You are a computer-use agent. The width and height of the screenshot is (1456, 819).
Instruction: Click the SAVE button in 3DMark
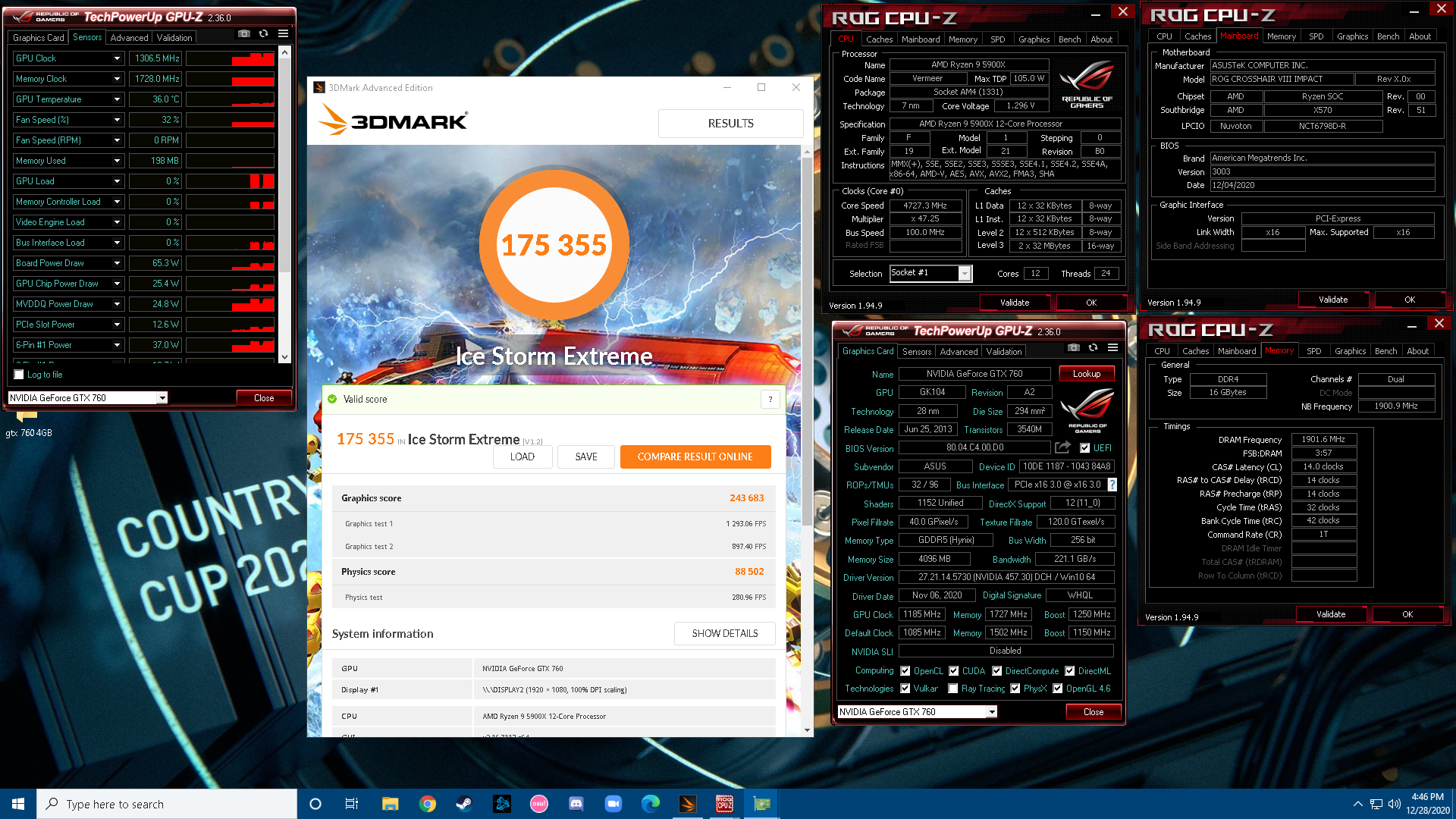coord(586,457)
